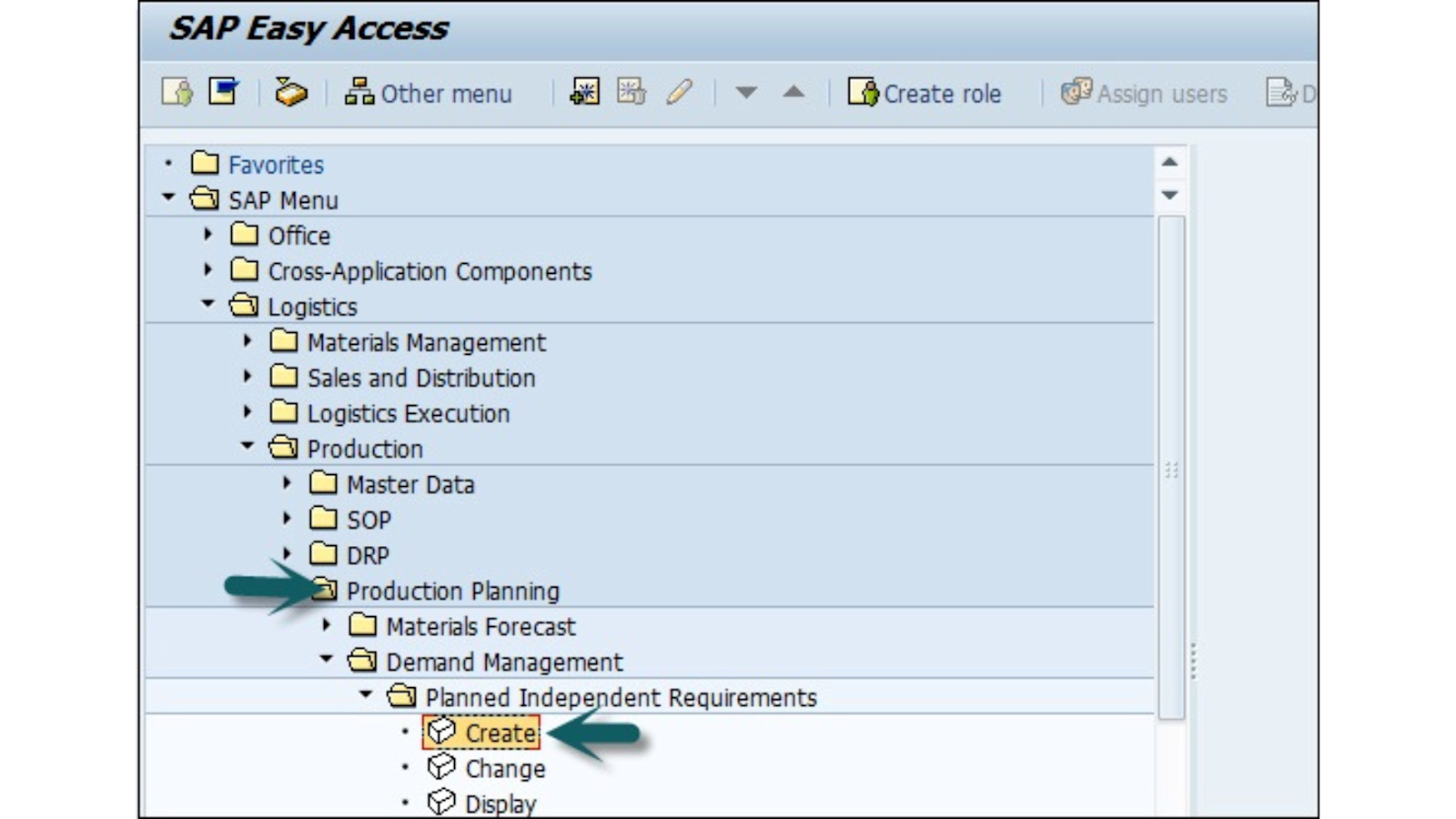Expand the DRP folder
Viewport: 1456px width, 819px height.
(x=287, y=553)
